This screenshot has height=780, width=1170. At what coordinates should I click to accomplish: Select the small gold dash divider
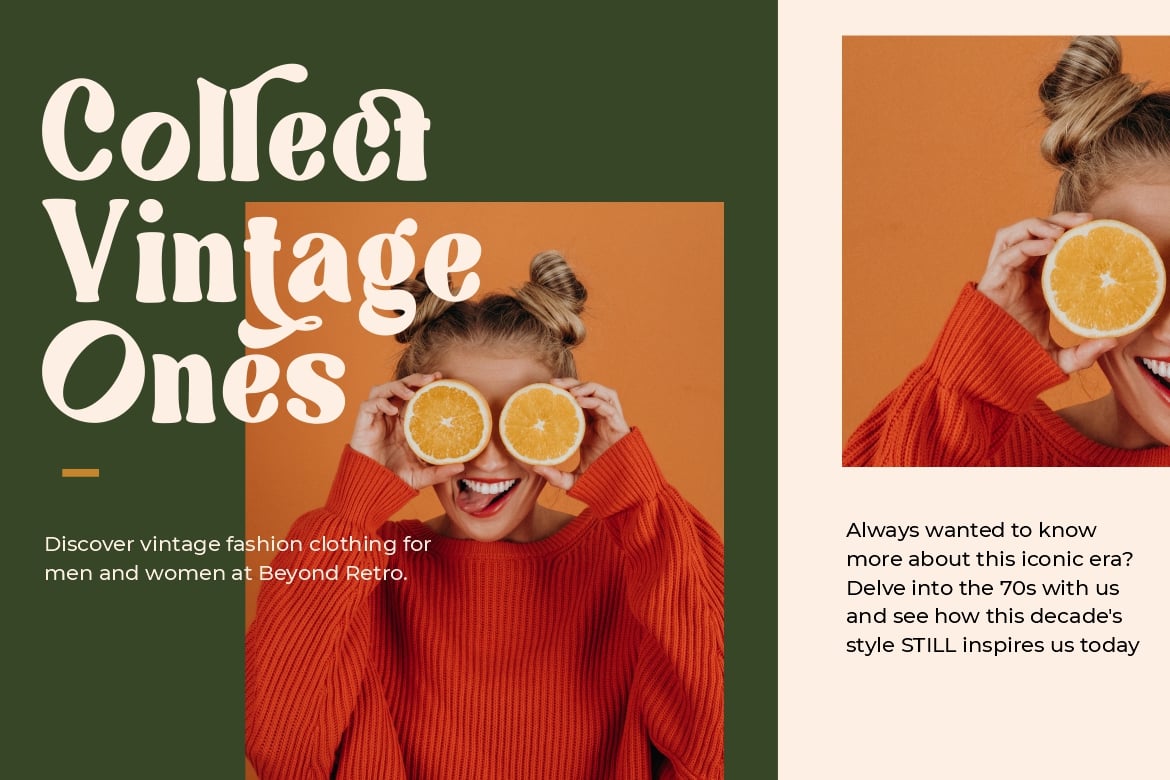click(81, 472)
